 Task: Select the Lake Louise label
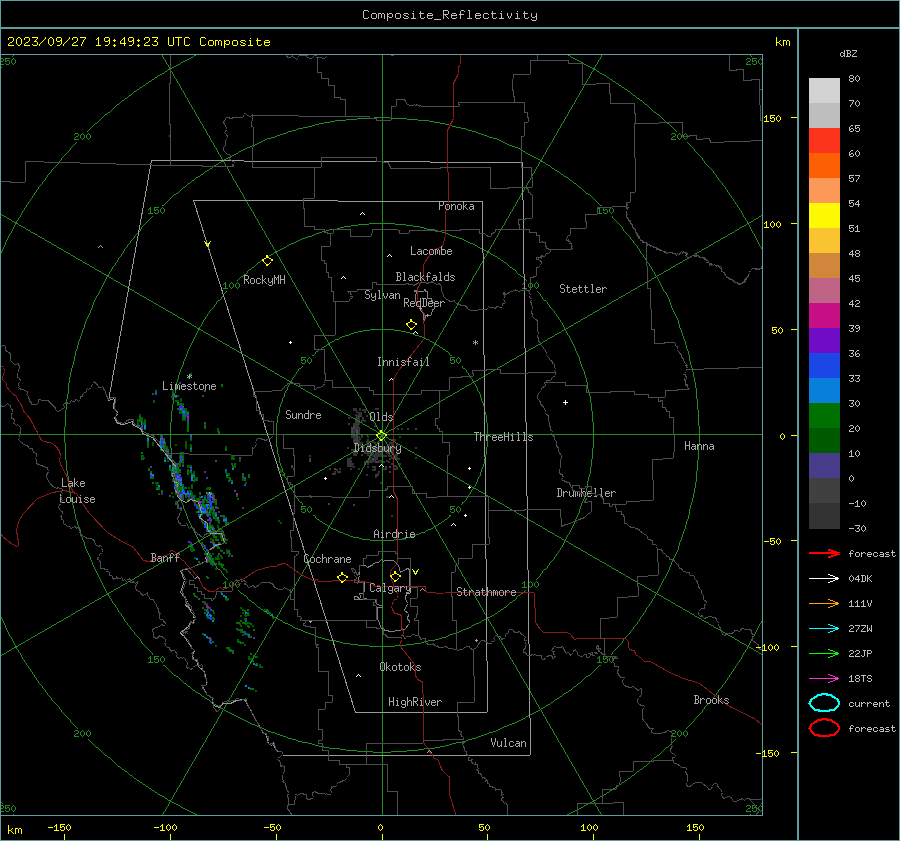coord(77,491)
